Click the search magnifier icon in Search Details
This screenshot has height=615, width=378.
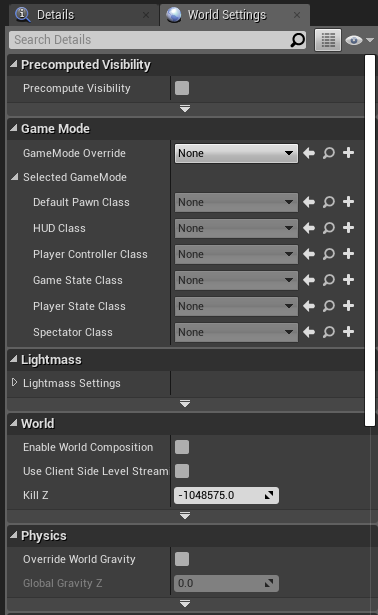298,40
